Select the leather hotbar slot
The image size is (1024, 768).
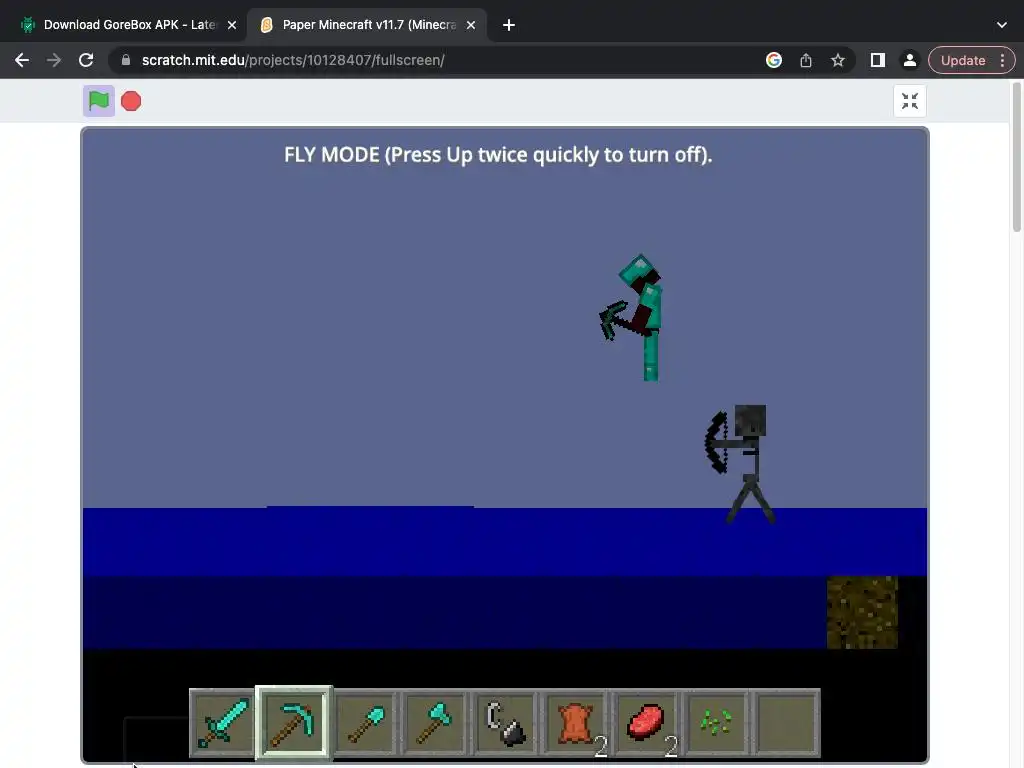[577, 723]
